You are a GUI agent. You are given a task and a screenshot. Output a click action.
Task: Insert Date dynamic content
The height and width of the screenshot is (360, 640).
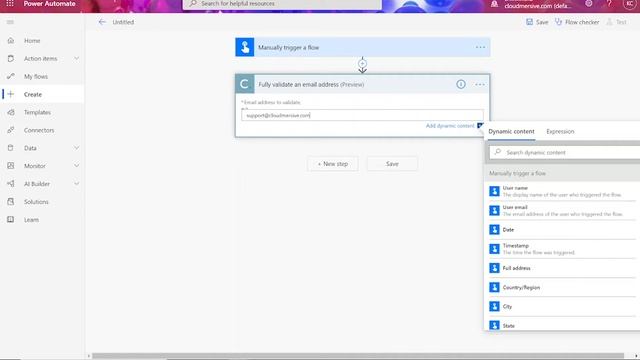pyautogui.click(x=562, y=230)
